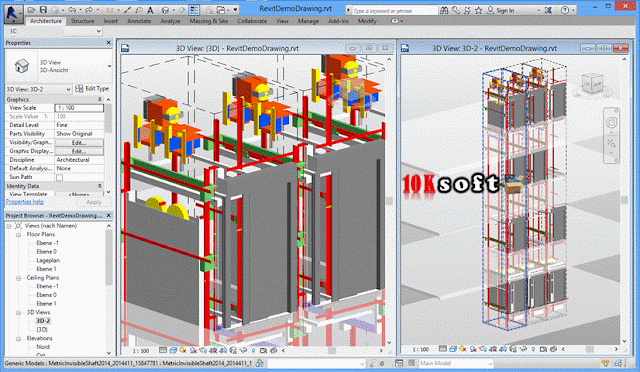Switch to the Structure ribbon tab
This screenshot has width=640, height=372.
click(82, 21)
